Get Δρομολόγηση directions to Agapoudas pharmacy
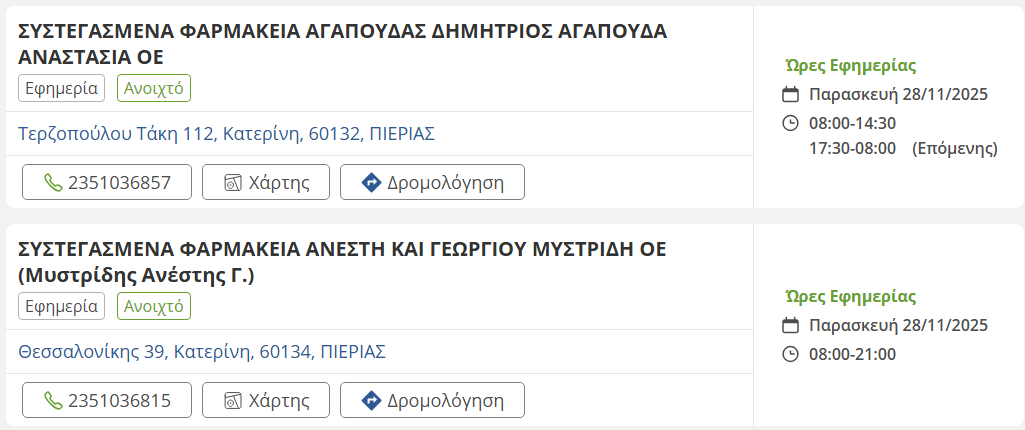 (432, 183)
